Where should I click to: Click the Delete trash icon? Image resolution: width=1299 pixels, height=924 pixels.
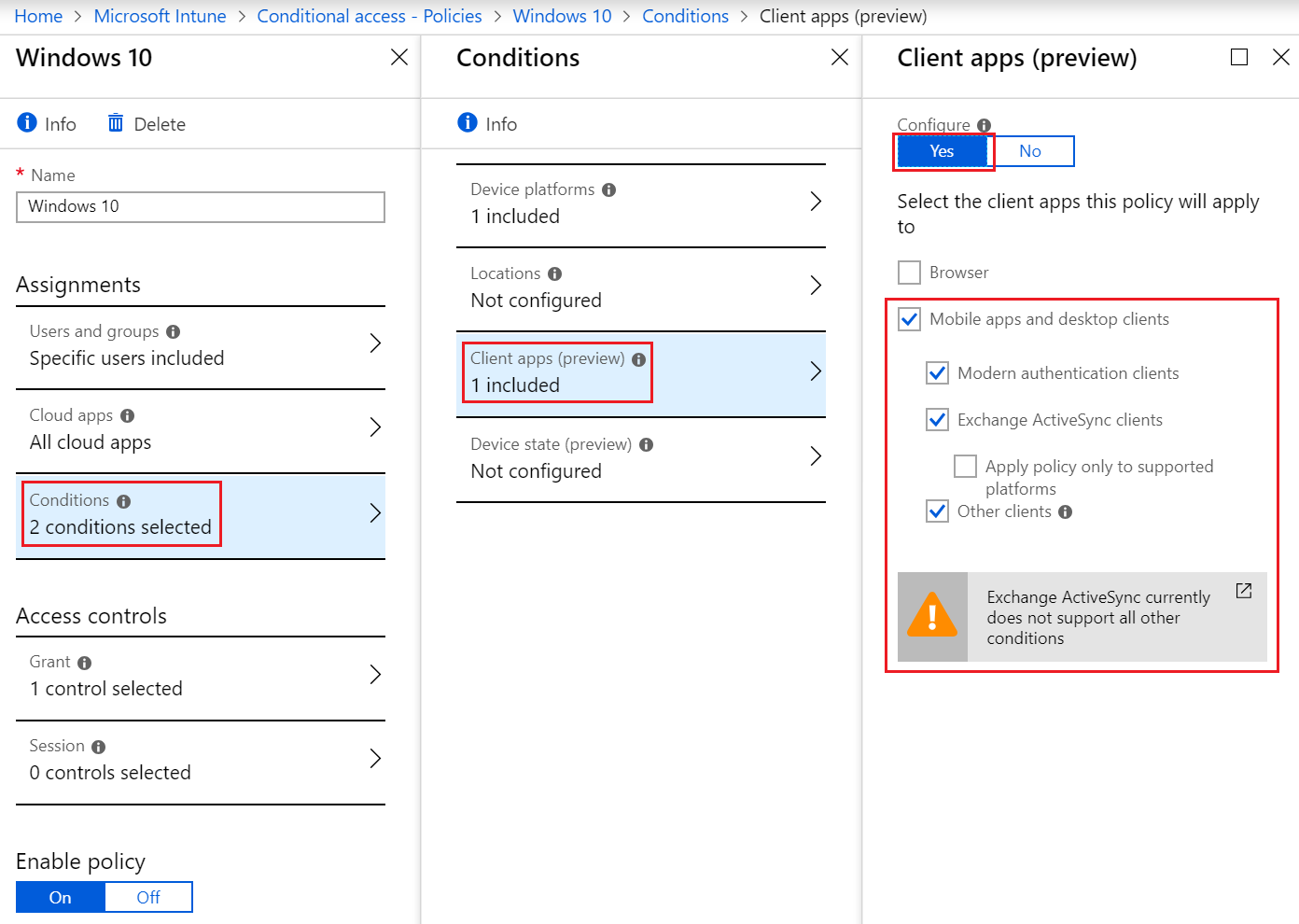[x=116, y=123]
